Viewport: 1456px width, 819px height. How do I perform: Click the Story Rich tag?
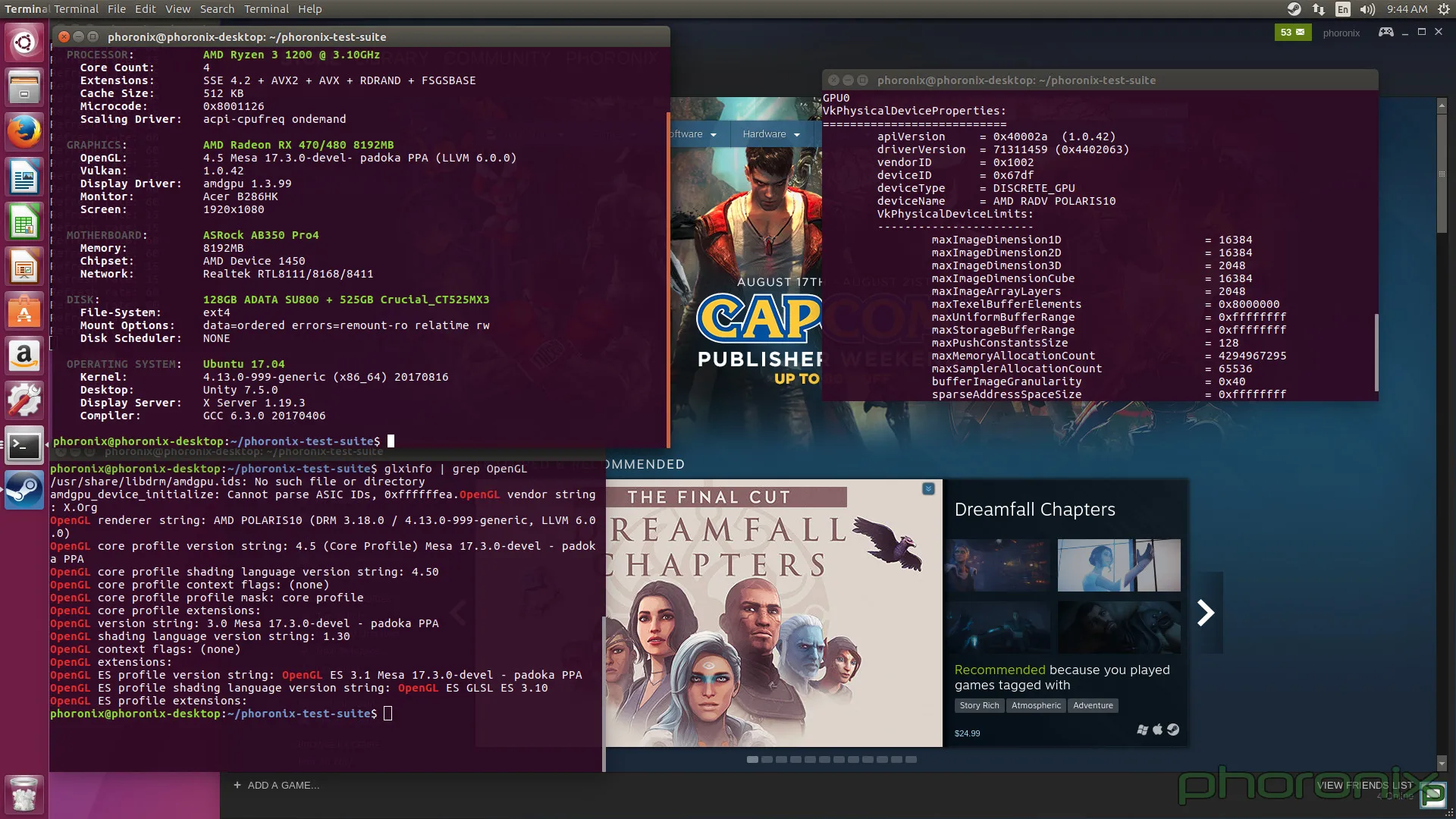(979, 705)
